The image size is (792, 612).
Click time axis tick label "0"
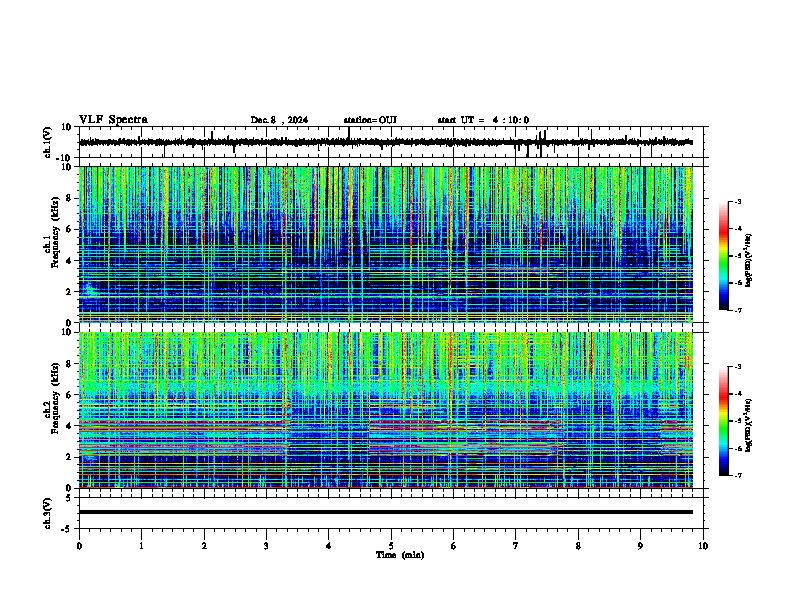point(79,546)
